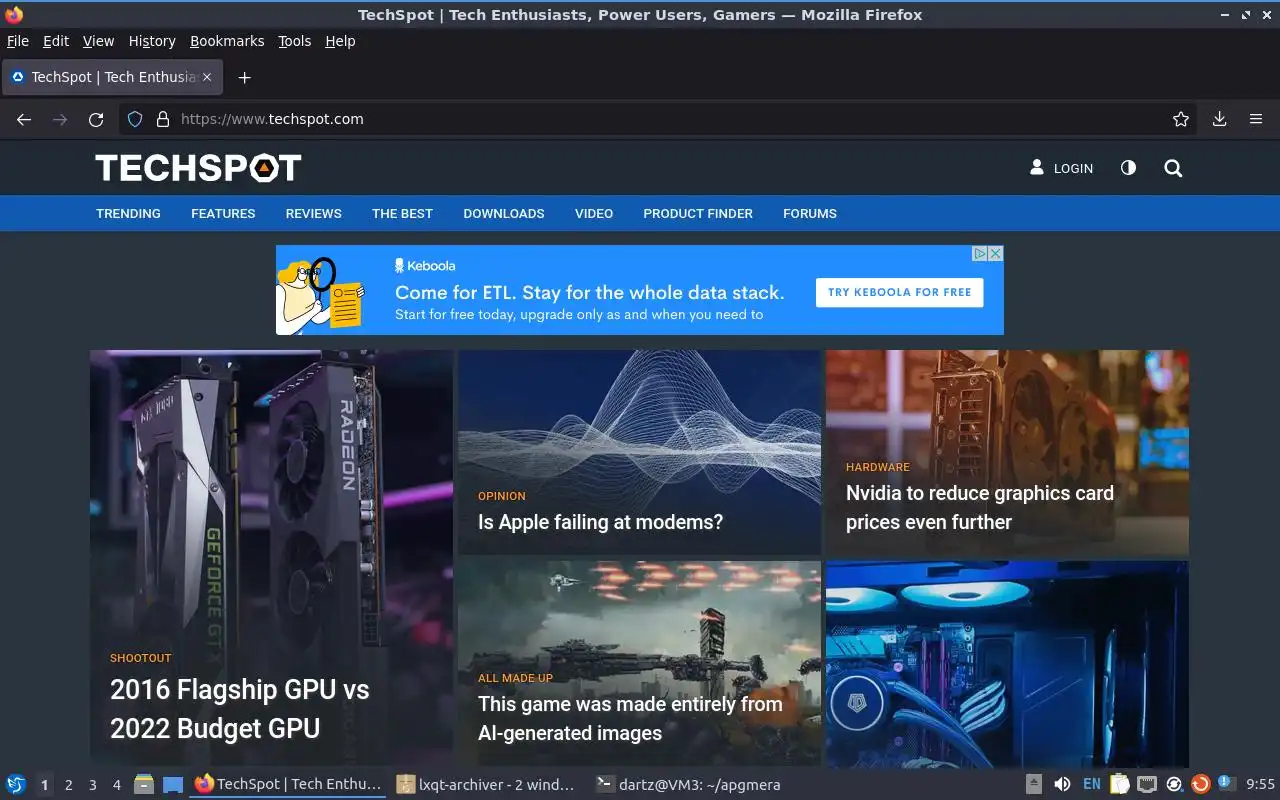
Task: Switch to virtual desktop 4
Action: click(x=117, y=785)
